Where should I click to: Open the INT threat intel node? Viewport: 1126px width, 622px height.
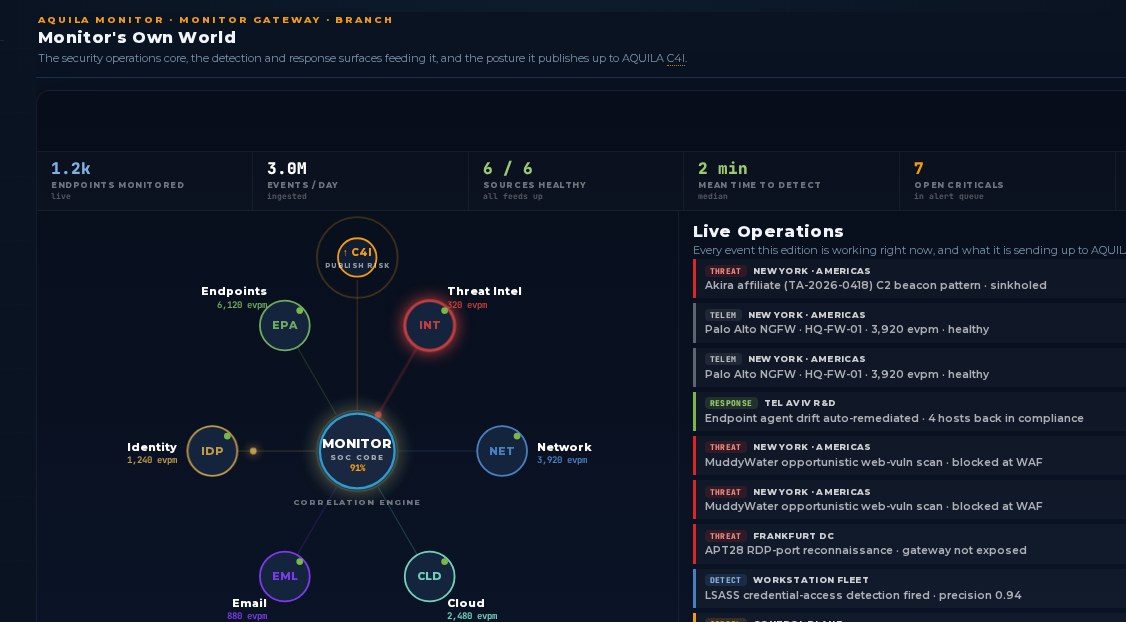pyautogui.click(x=429, y=325)
